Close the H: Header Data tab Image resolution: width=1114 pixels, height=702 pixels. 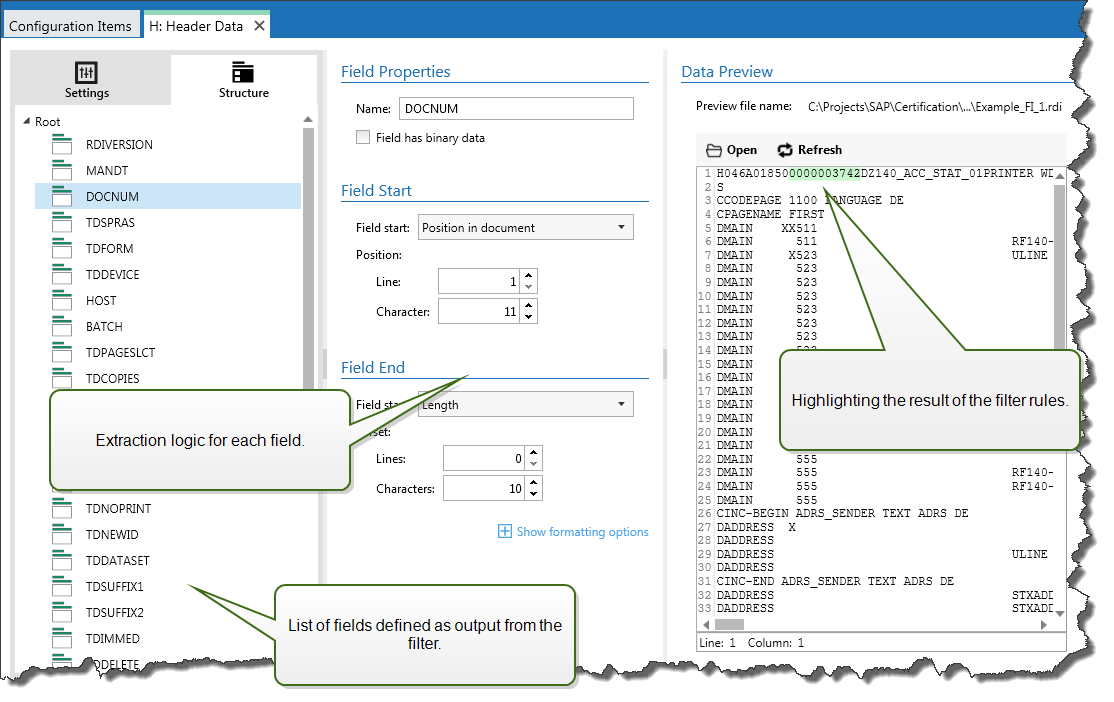[260, 26]
